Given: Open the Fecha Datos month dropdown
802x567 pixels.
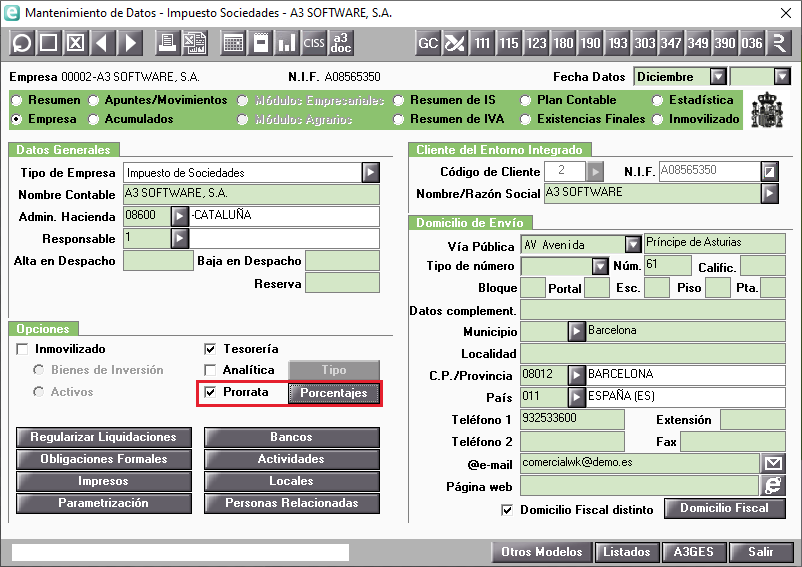Looking at the screenshot, I should 718,77.
